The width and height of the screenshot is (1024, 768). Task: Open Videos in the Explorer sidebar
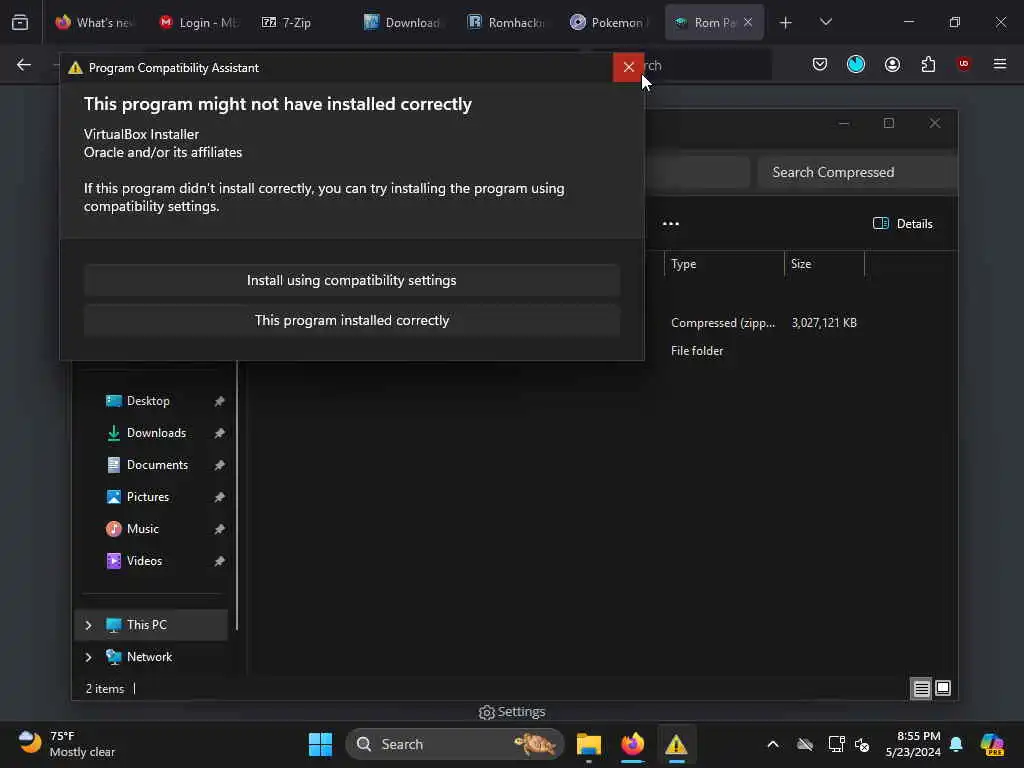(144, 561)
